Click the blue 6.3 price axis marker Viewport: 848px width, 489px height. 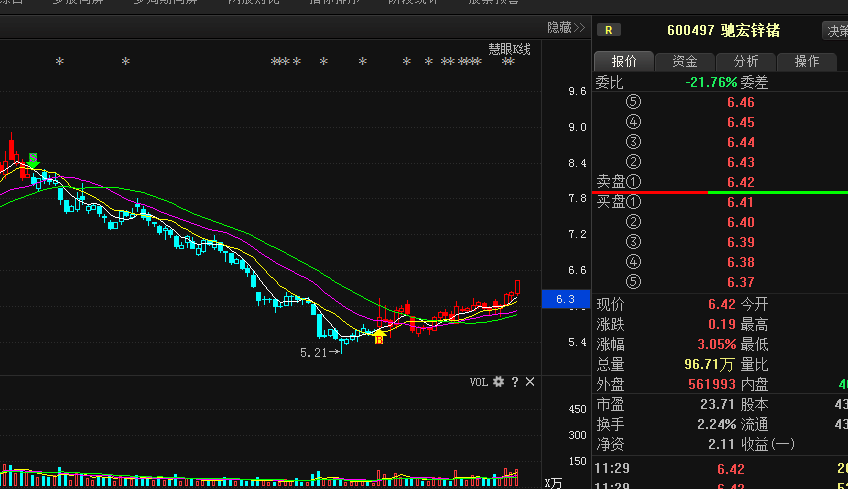[565, 299]
